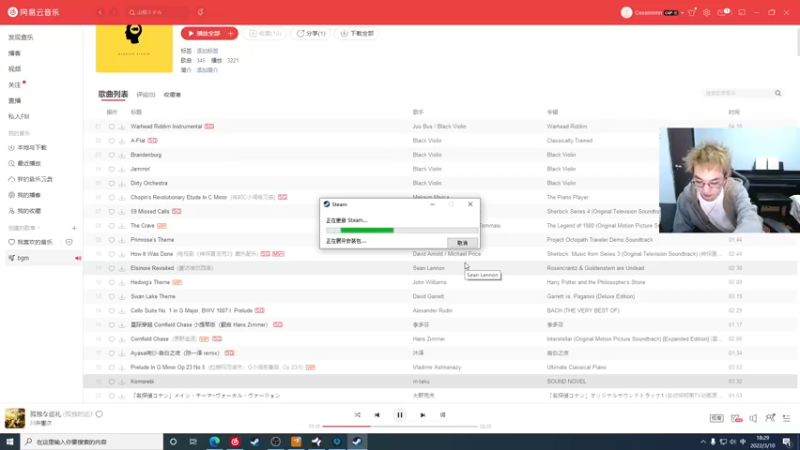Switch to the 歌曲列表 tab
800x450 pixels.
tap(113, 94)
